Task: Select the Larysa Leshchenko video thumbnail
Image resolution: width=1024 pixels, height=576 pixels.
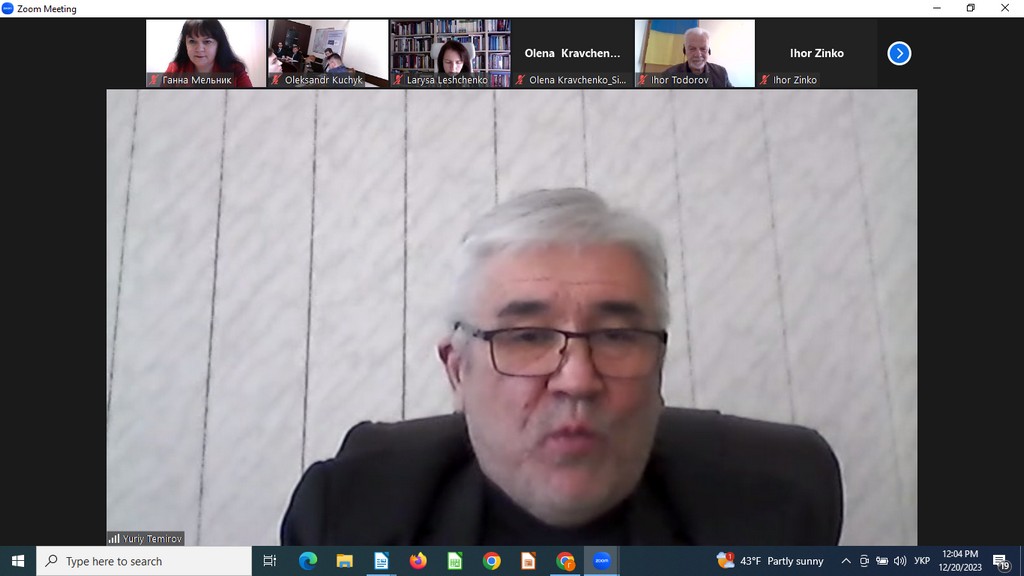Action: tap(450, 53)
